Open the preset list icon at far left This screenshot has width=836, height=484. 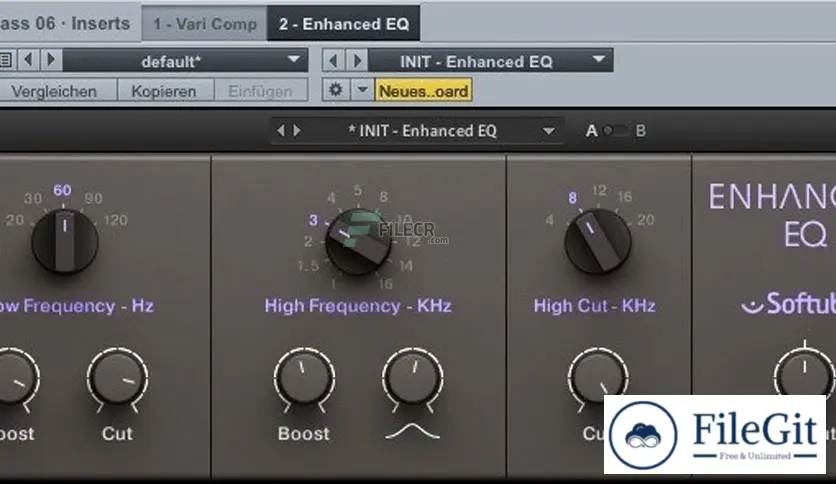click(6, 60)
